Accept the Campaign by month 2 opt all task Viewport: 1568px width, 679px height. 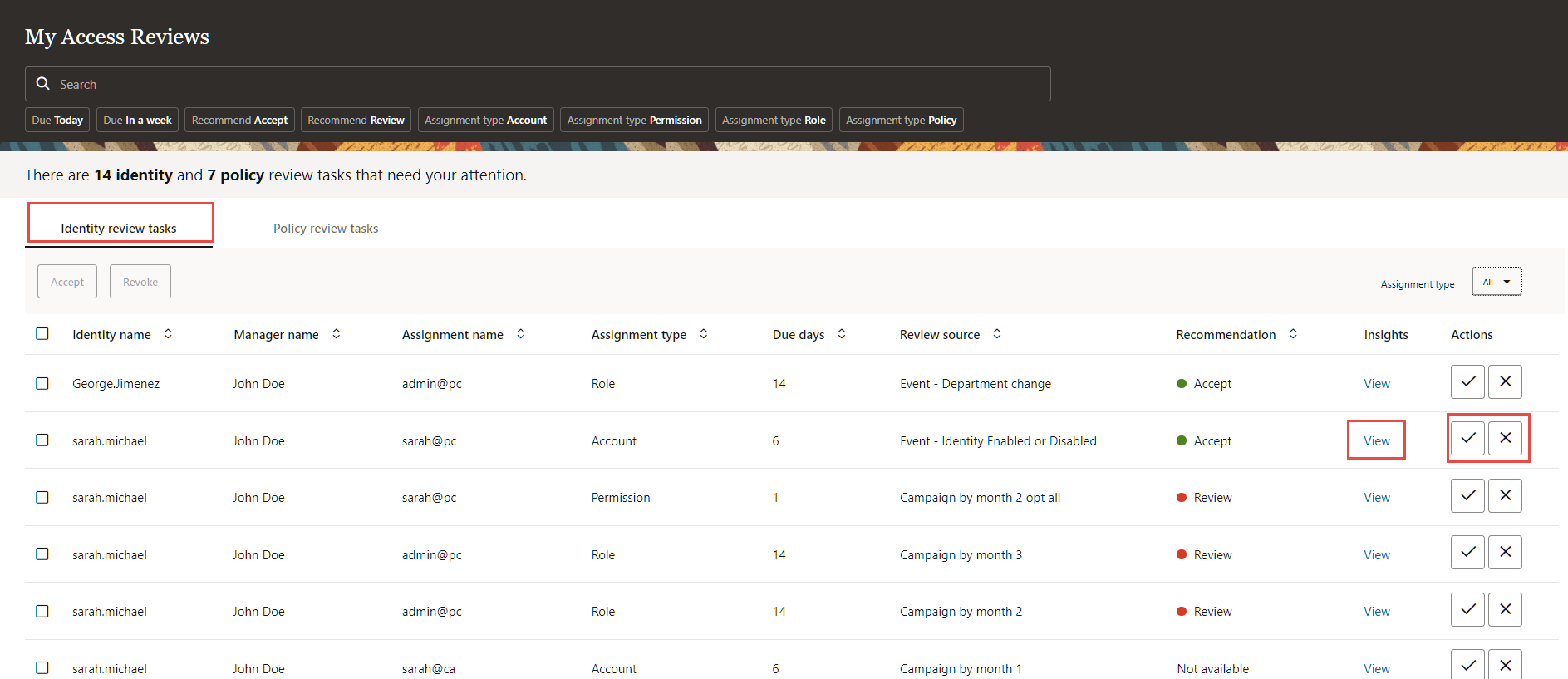(1467, 495)
